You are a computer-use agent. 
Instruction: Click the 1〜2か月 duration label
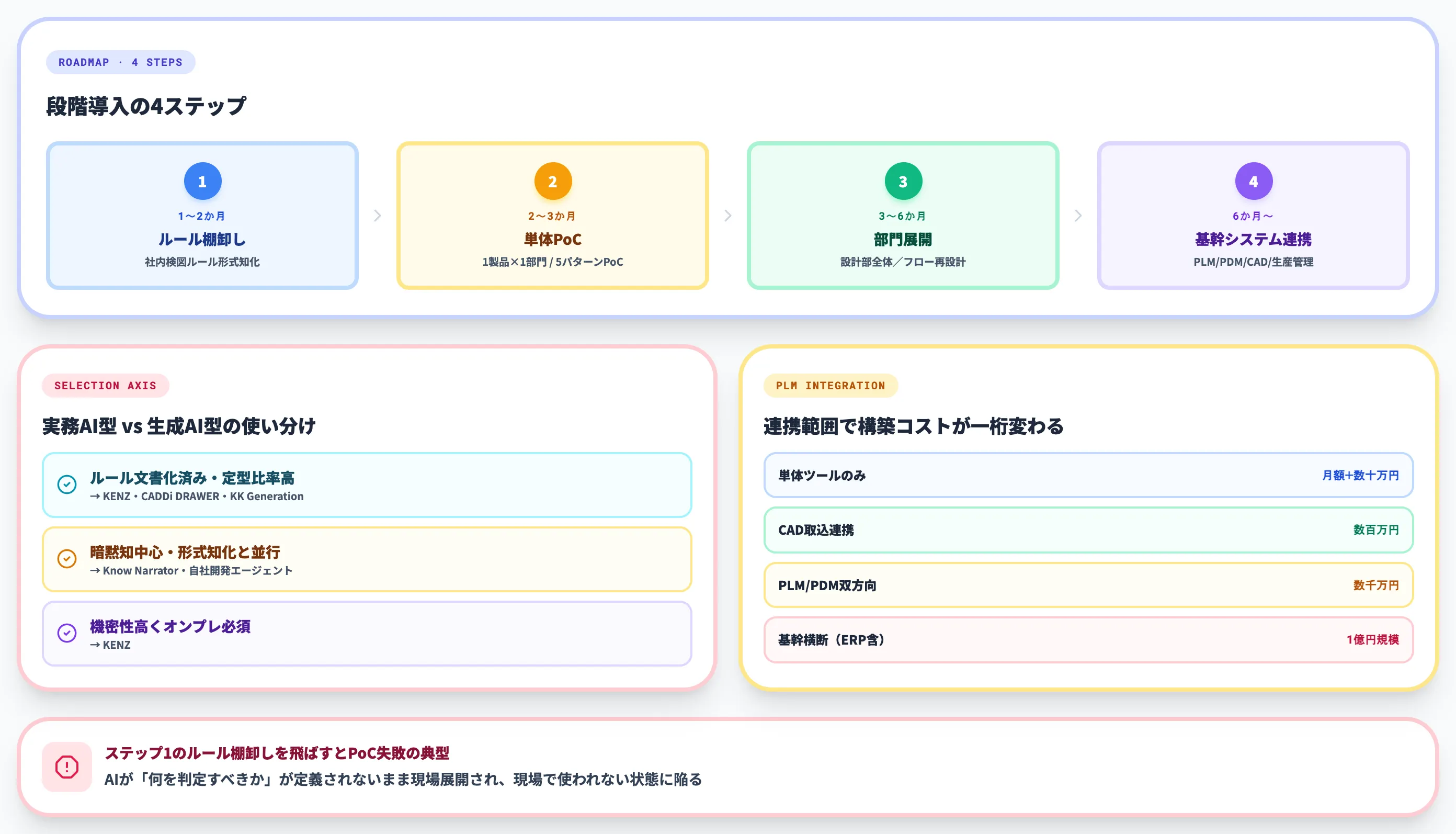pyautogui.click(x=201, y=216)
